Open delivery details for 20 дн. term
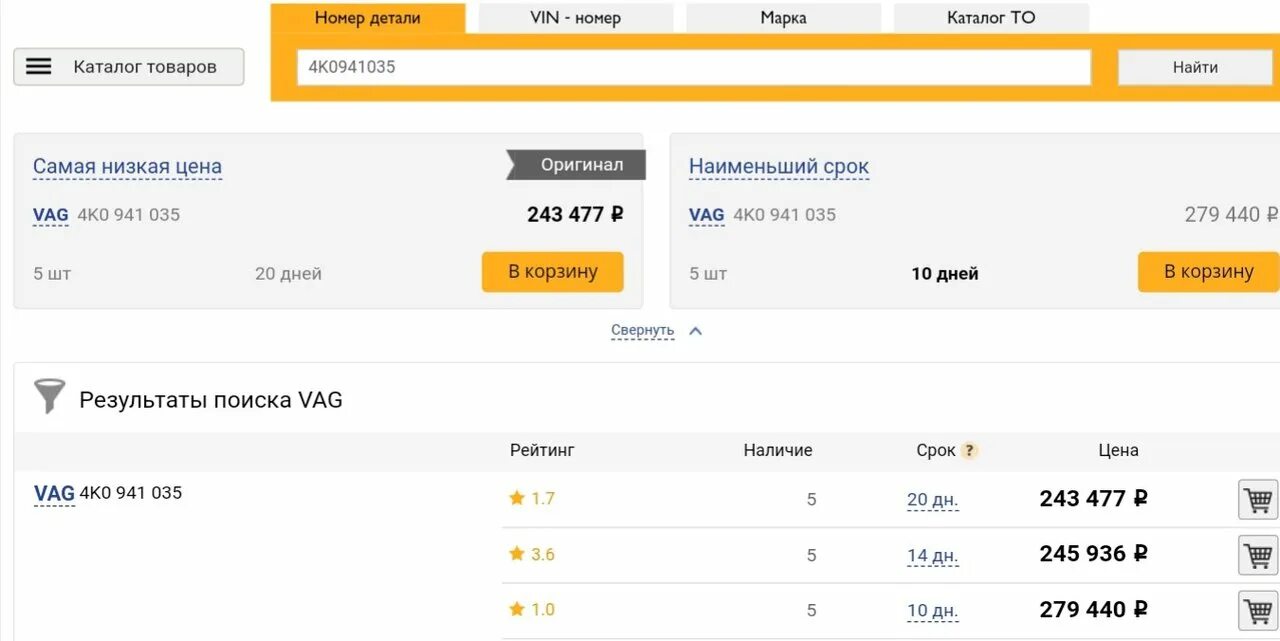Screen dimensions: 1280x641 pos(932,500)
